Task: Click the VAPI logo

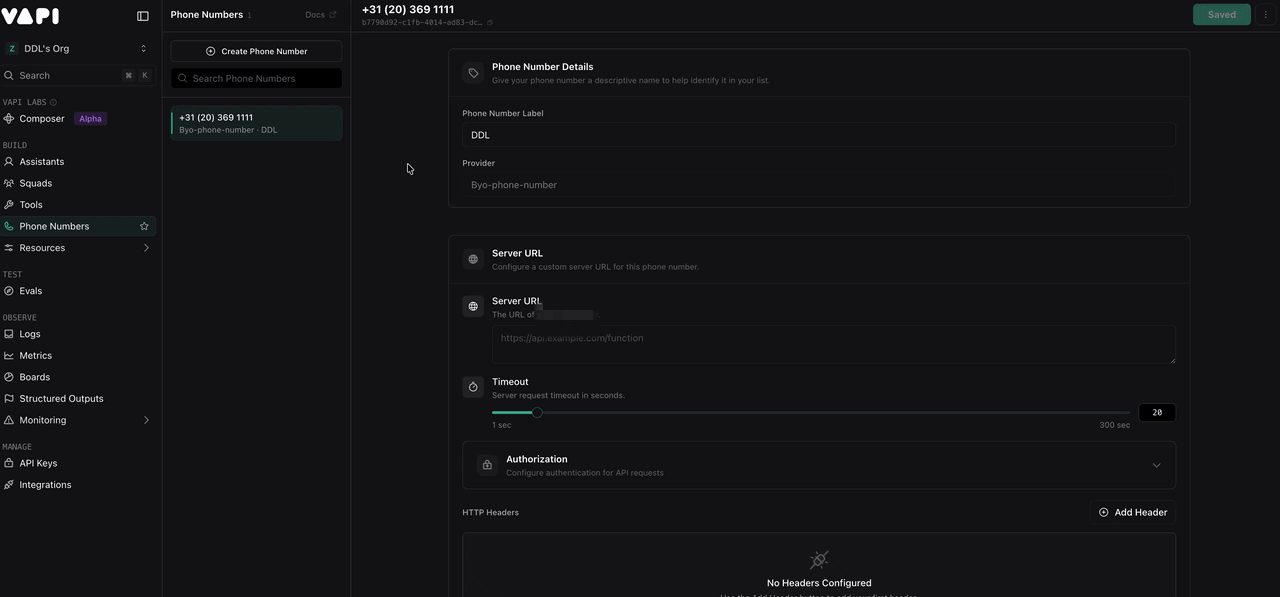Action: (x=30, y=16)
